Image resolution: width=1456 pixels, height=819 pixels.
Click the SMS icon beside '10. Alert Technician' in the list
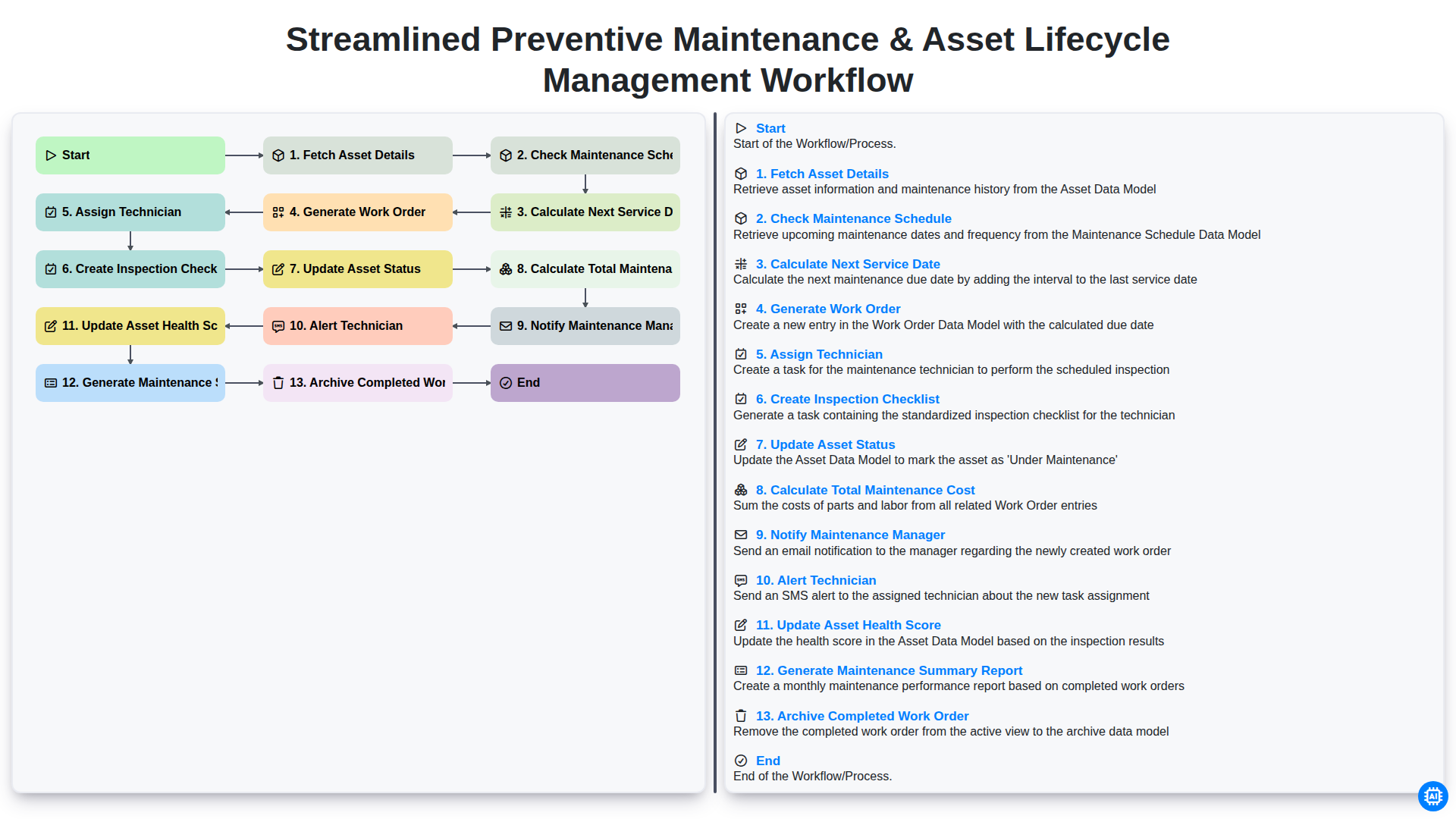point(741,580)
